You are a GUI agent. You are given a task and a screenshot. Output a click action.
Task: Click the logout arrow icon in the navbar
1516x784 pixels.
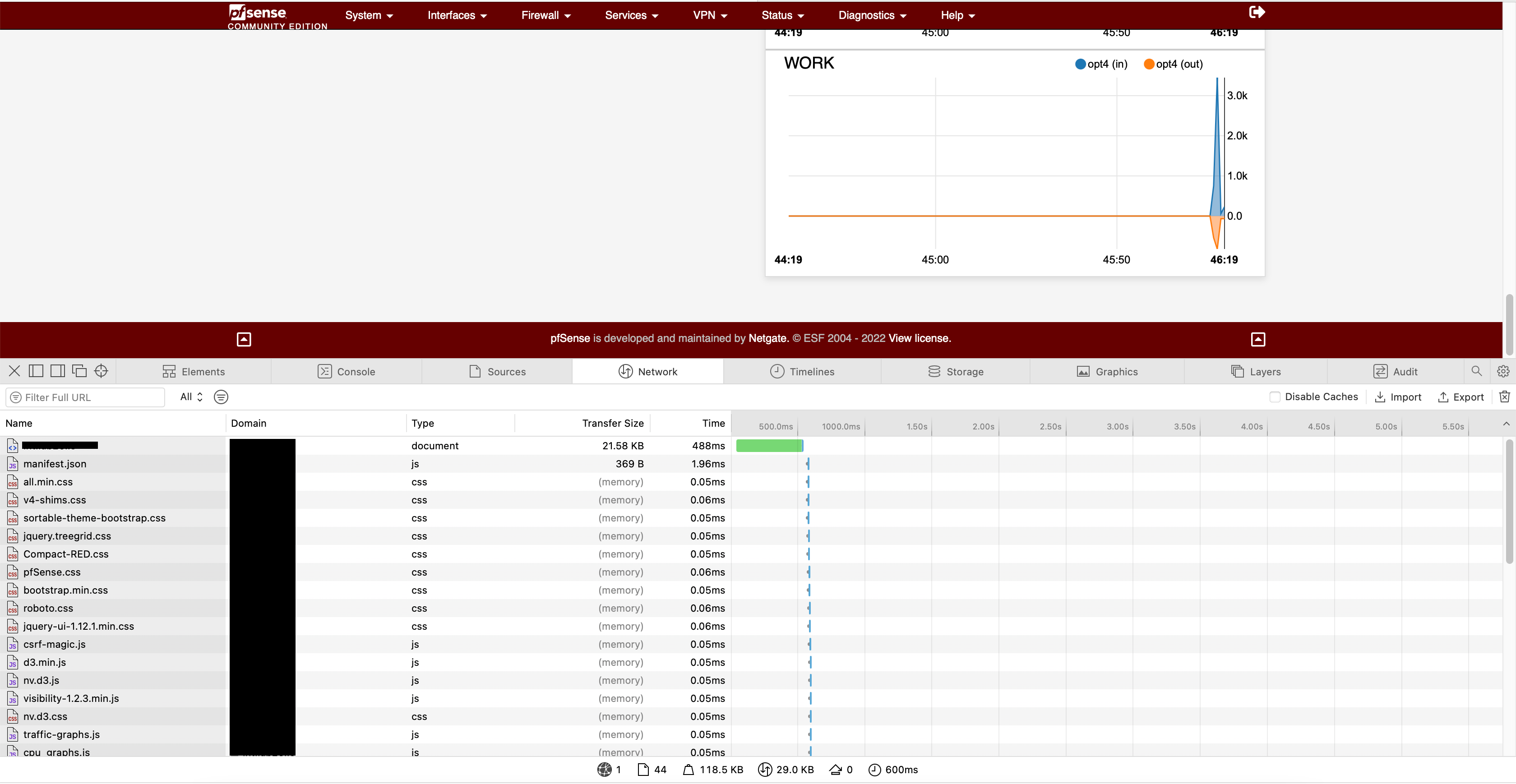tap(1257, 12)
